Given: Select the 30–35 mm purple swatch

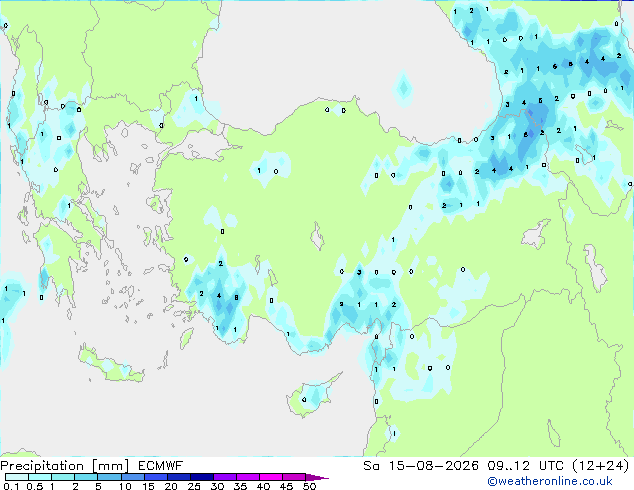Looking at the screenshot, I should pos(224,477).
